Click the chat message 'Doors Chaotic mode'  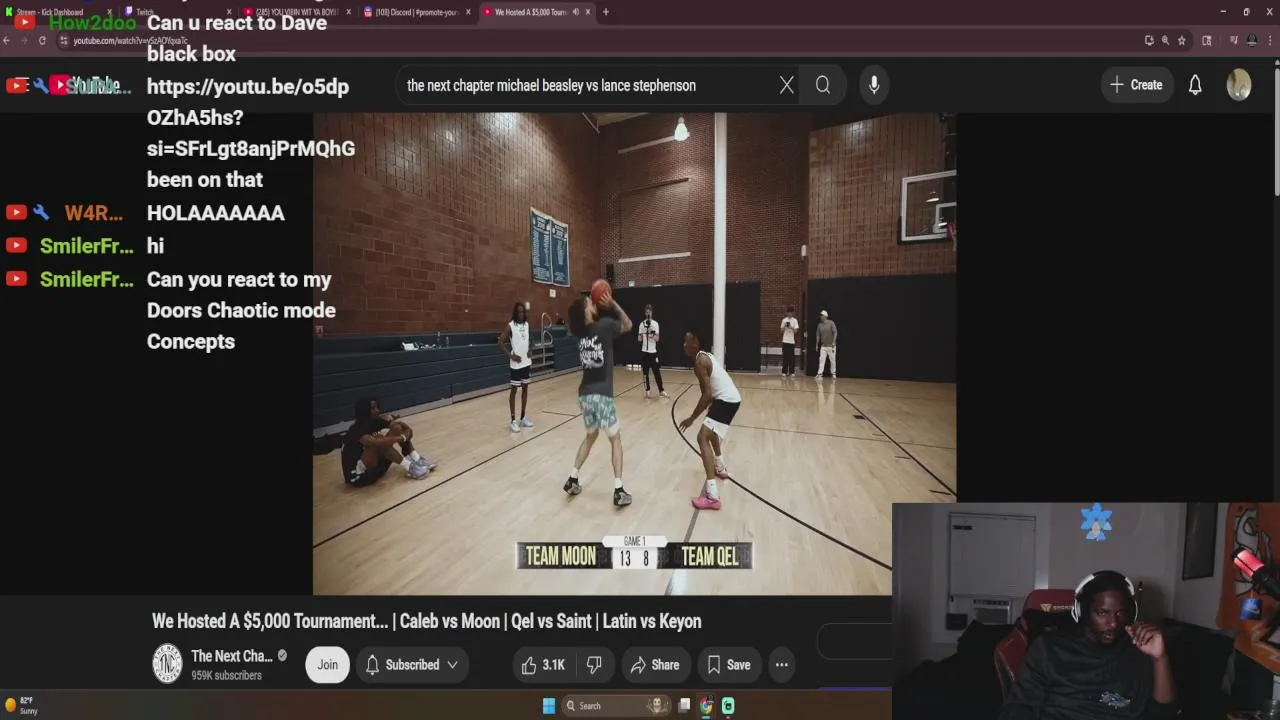241,310
